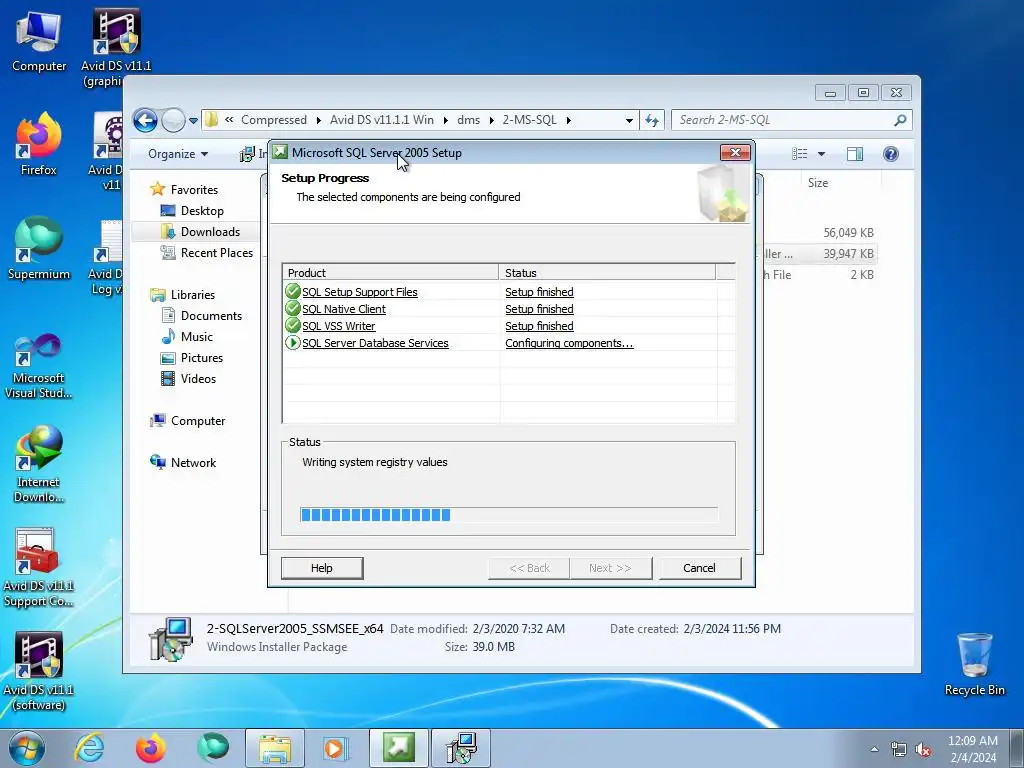Click the Product column header in setup
Viewport: 1024px width, 768px height.
[391, 272]
